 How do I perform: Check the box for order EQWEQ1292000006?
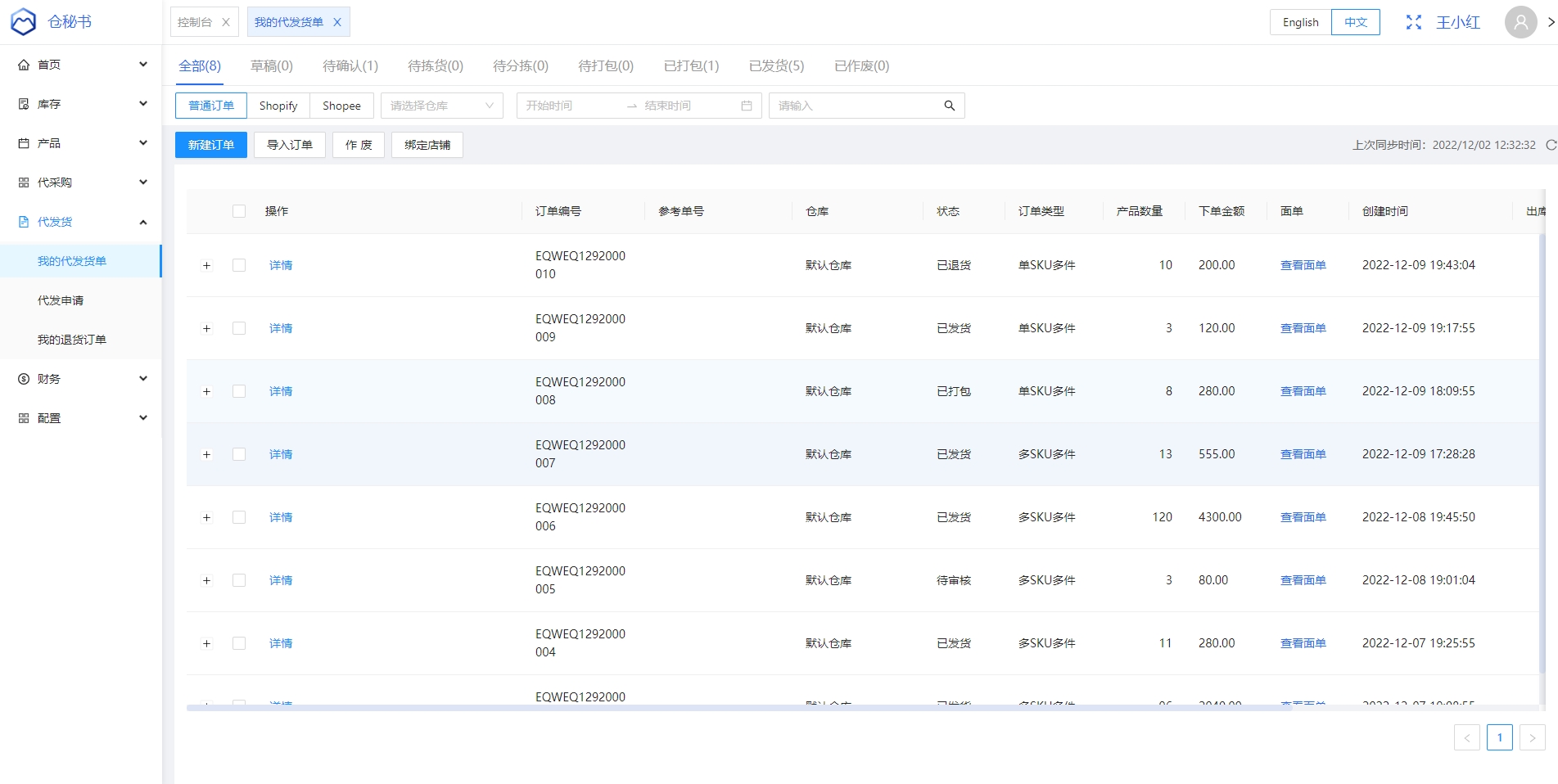point(239,517)
